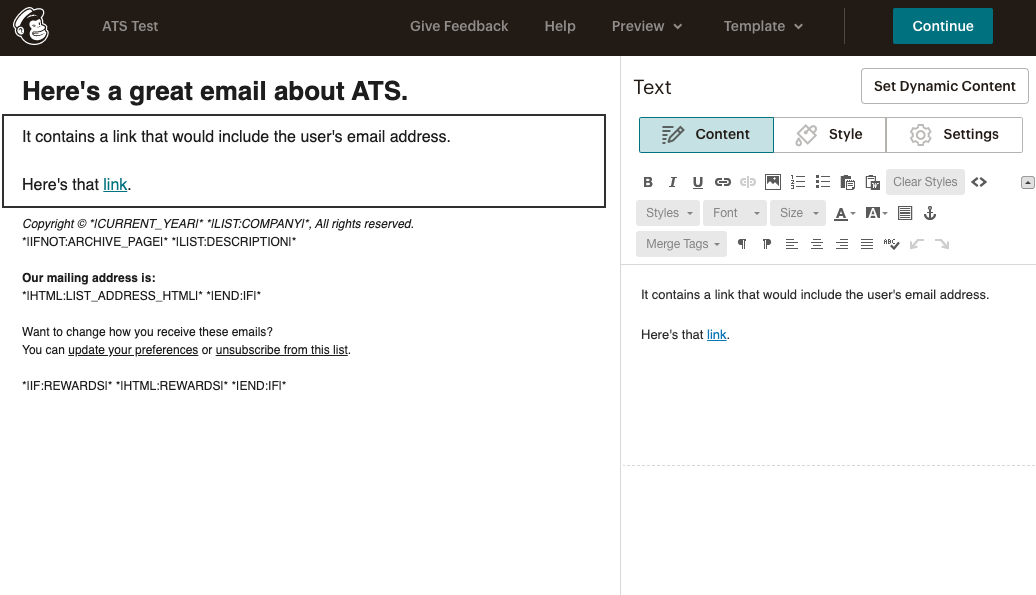Insert a bulleted list
1036x595 pixels.
[823, 182]
